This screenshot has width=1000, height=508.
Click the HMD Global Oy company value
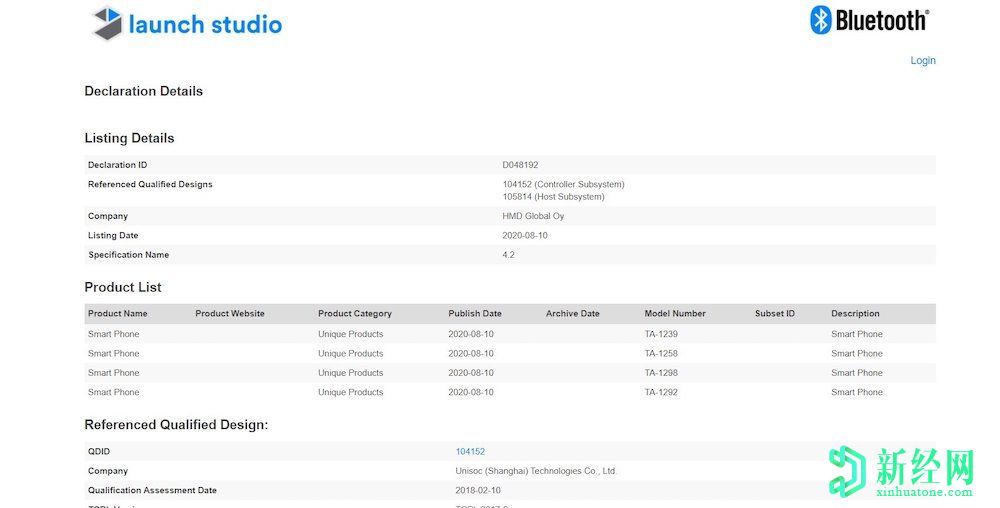tap(533, 216)
